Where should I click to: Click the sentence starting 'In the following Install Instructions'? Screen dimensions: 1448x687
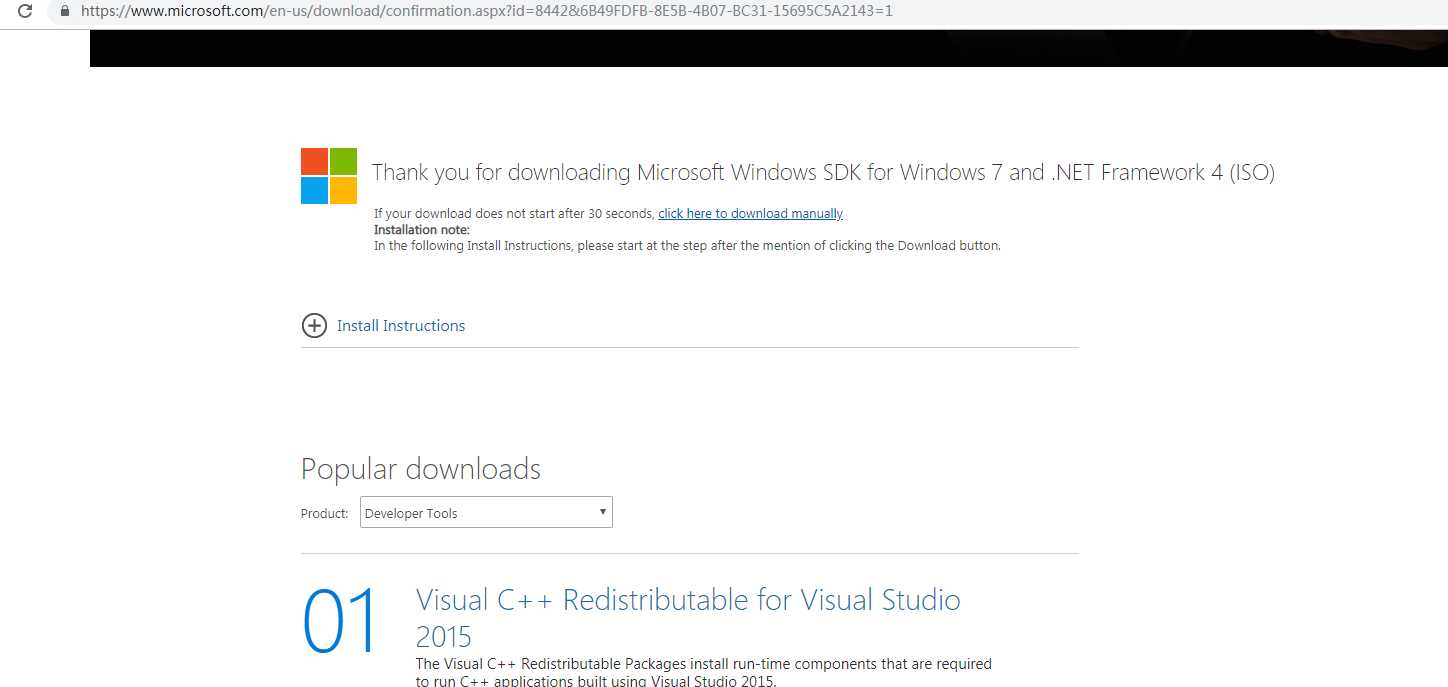pos(687,246)
